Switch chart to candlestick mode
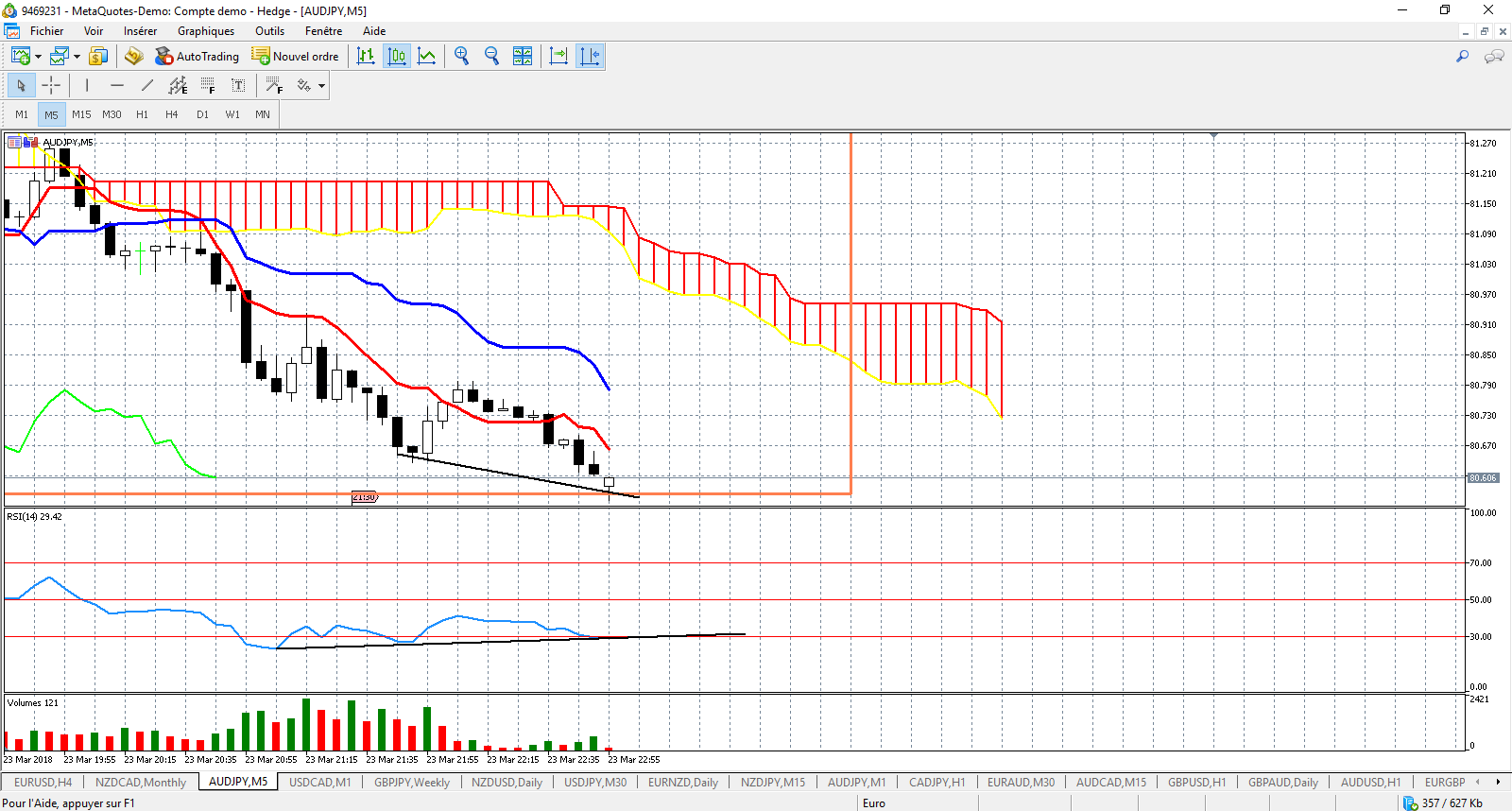 click(x=397, y=57)
